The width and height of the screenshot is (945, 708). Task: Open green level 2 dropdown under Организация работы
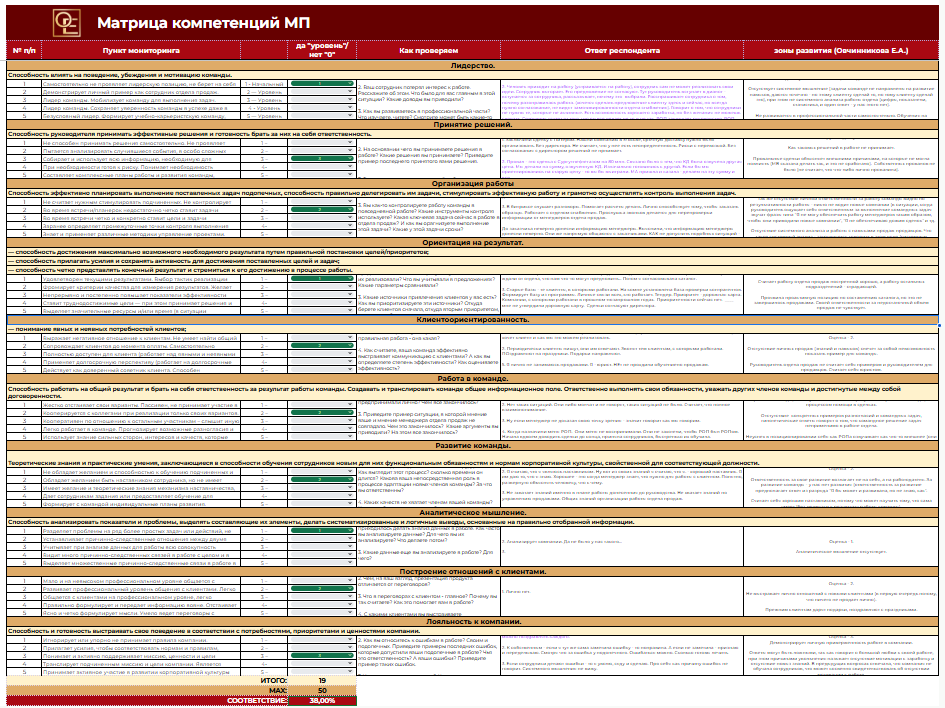[322, 210]
